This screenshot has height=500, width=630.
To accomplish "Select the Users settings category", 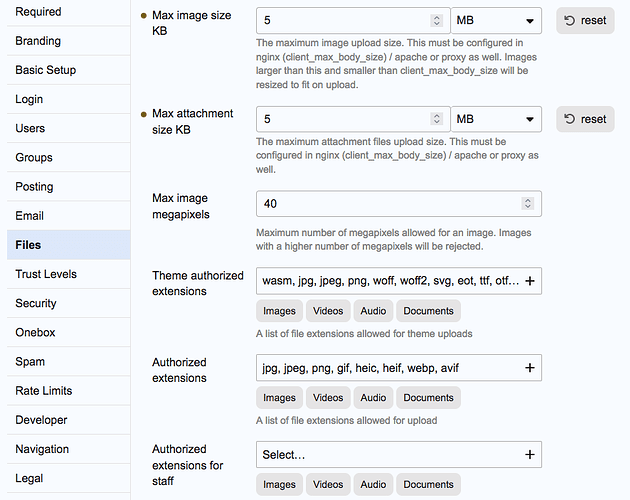I will tap(68, 129).
